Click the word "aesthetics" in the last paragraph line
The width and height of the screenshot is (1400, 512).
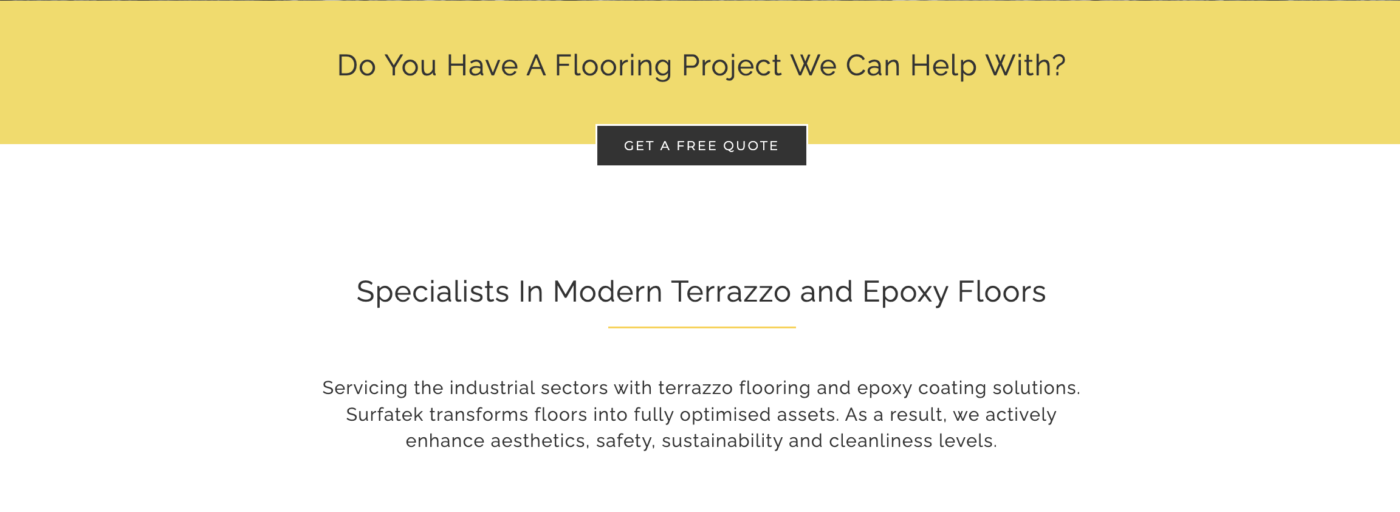[x=537, y=441]
